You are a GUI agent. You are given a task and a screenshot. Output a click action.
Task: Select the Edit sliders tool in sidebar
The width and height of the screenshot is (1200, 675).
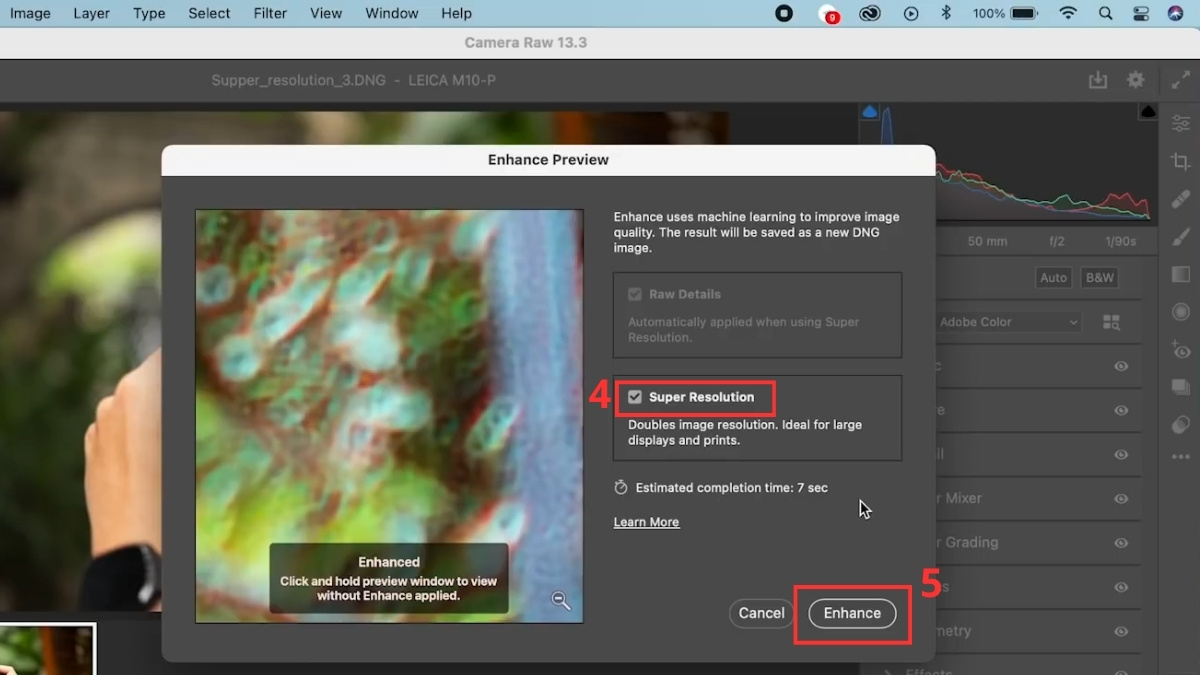pyautogui.click(x=1181, y=123)
